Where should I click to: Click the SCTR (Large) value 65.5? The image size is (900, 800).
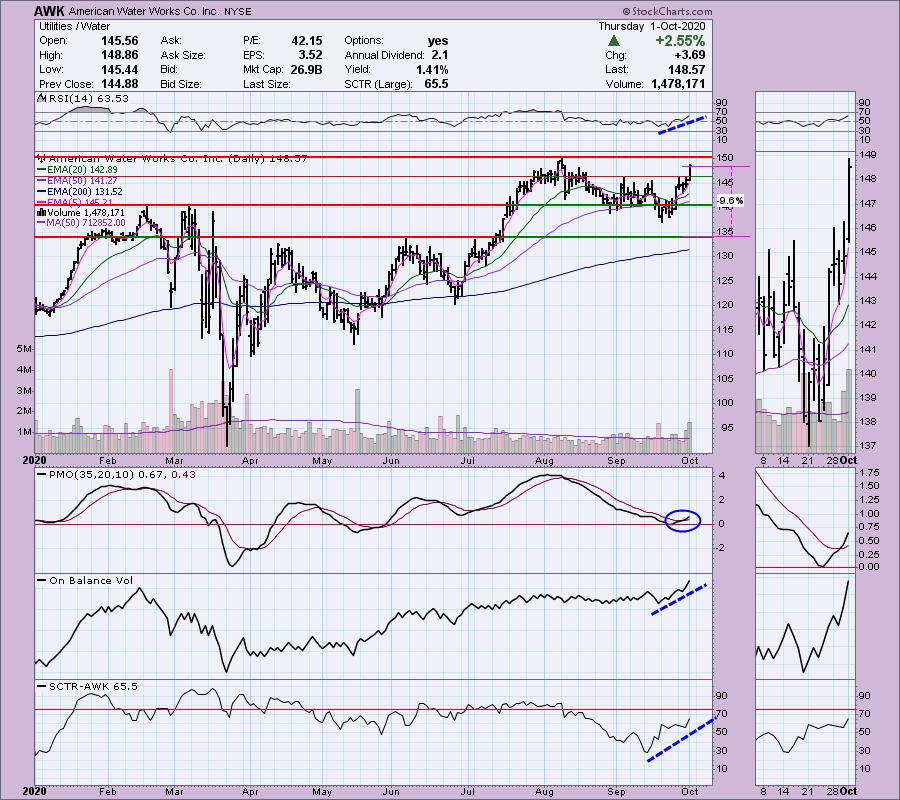pos(437,84)
